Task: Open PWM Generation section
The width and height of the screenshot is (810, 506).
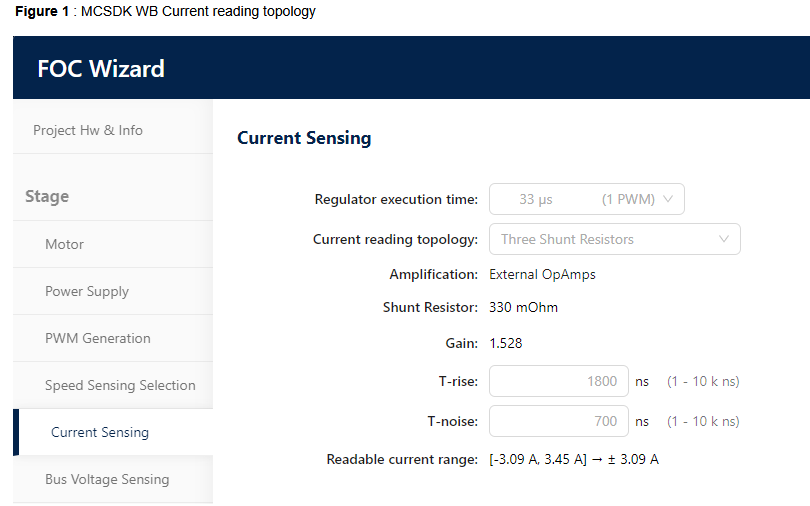Action: [98, 338]
